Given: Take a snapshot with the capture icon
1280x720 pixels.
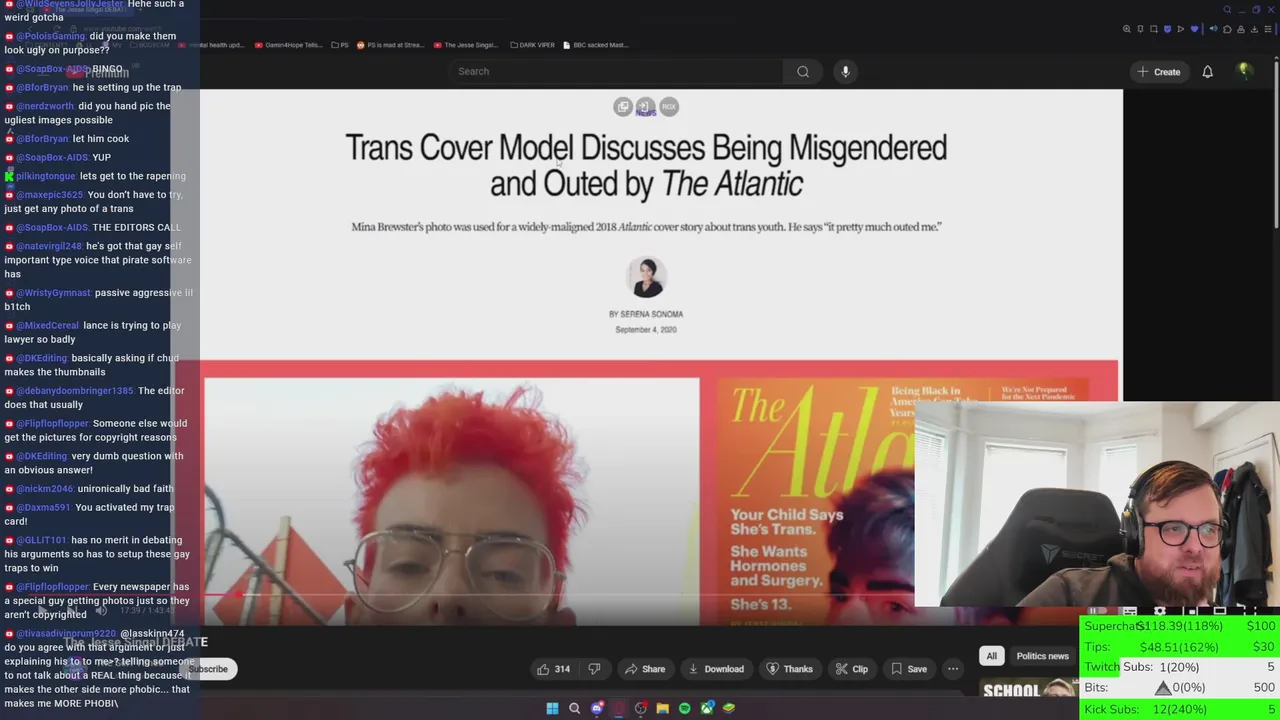Looking at the screenshot, I should [1154, 29].
